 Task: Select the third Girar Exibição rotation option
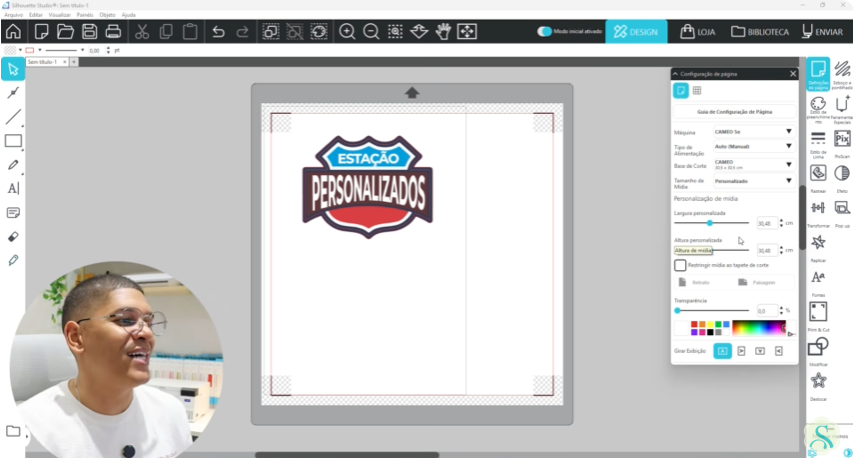(760, 351)
